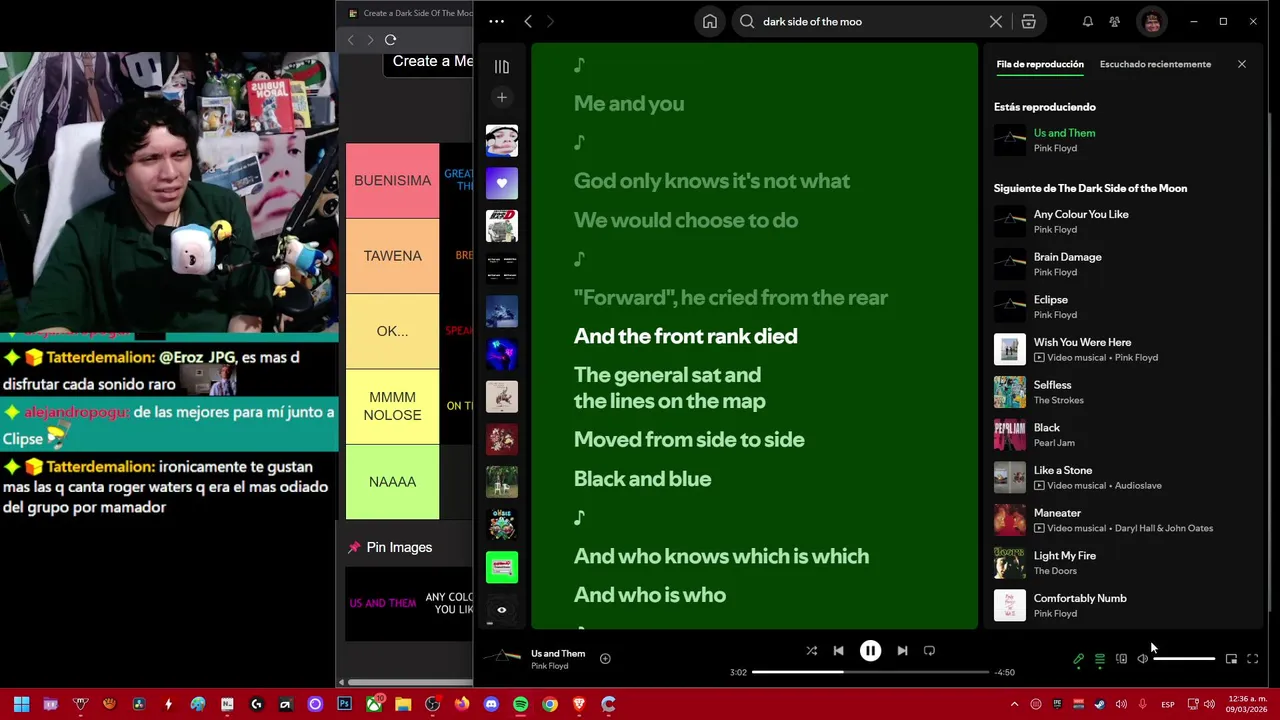Open Us and Them title in the player bar

[558, 653]
